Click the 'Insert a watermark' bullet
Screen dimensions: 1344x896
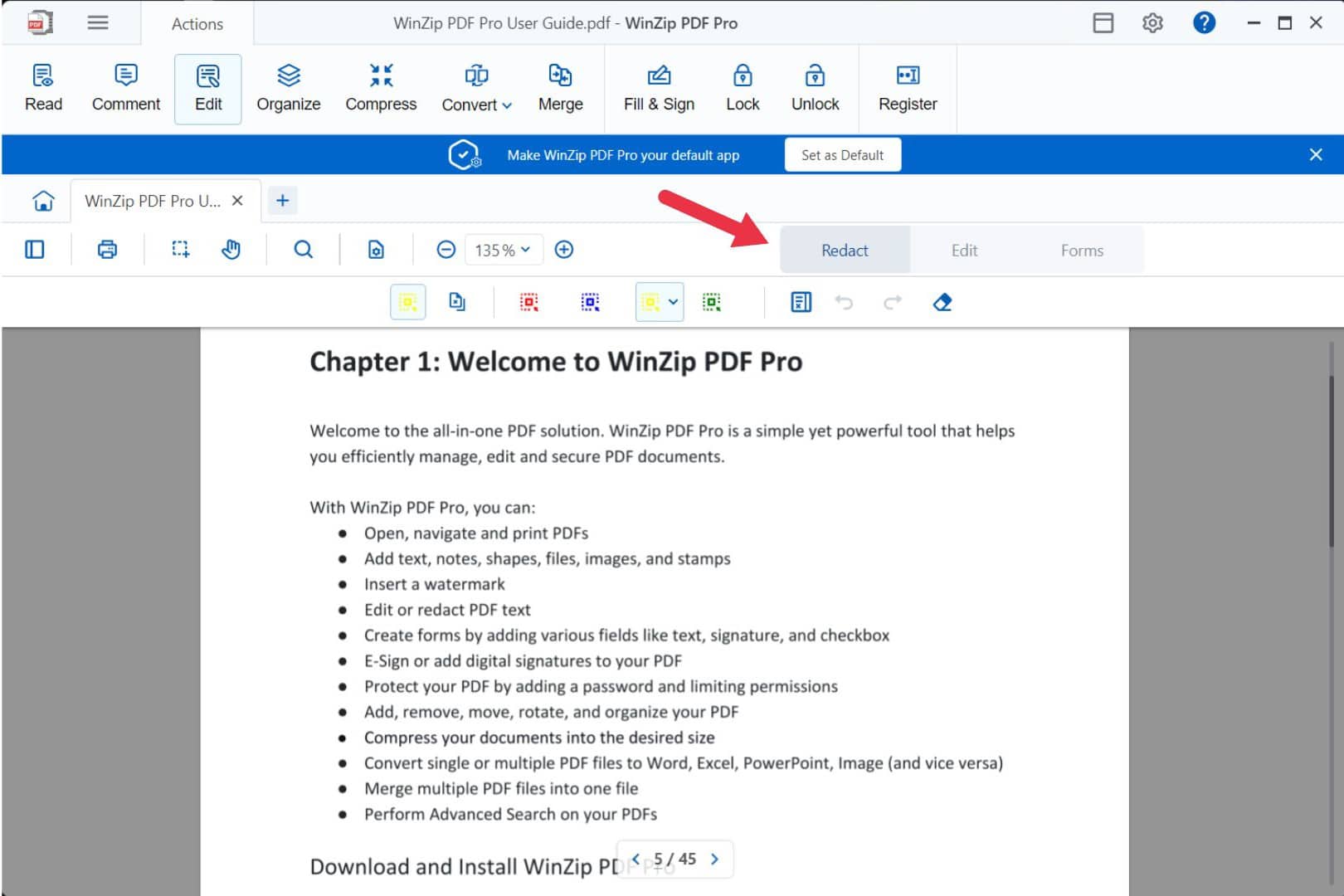434,584
